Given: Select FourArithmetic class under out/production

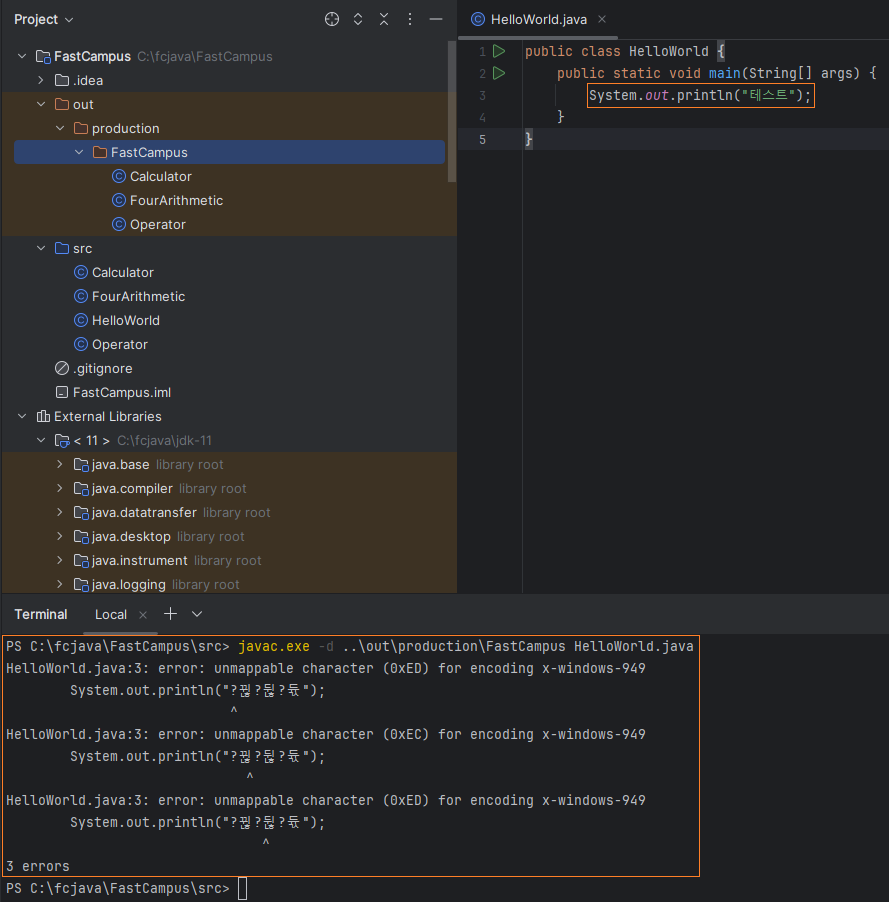Looking at the screenshot, I should (167, 200).
